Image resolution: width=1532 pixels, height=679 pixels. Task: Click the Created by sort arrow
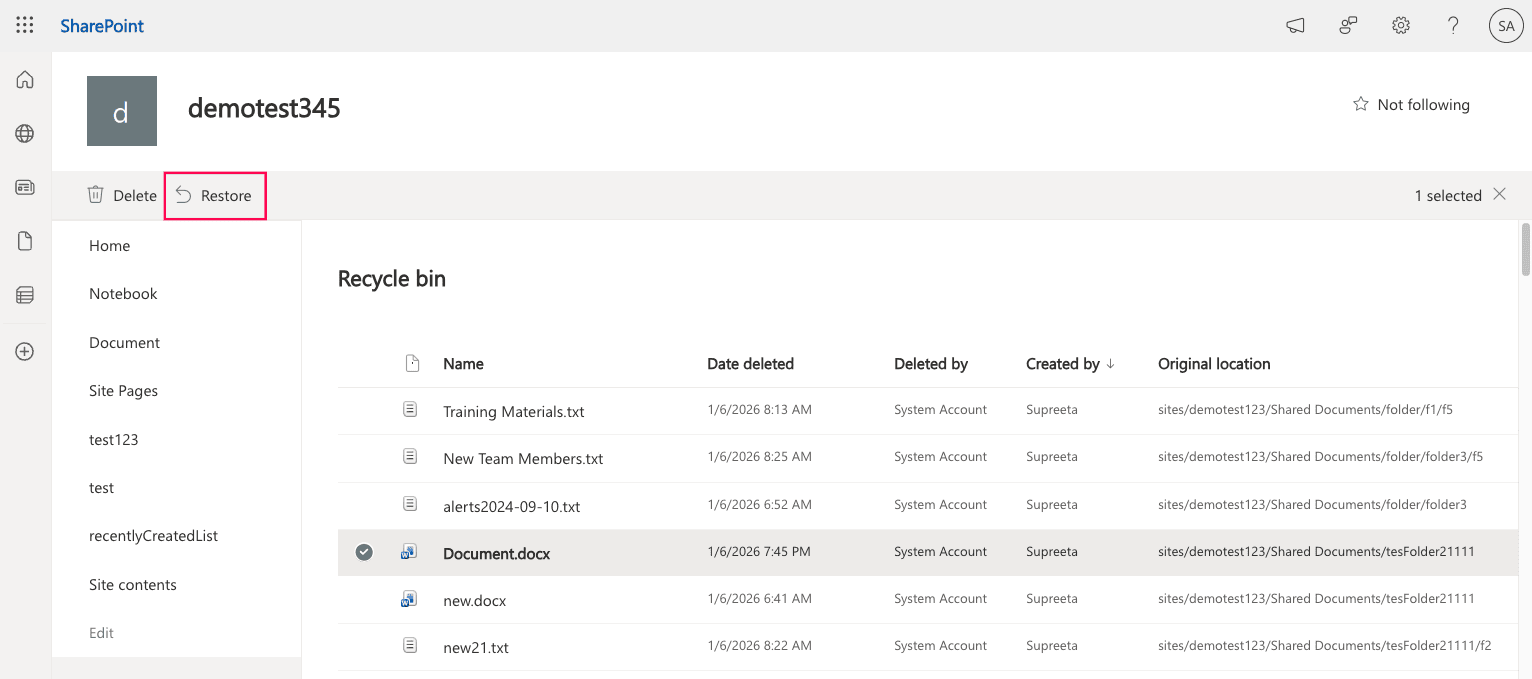pyautogui.click(x=1112, y=363)
